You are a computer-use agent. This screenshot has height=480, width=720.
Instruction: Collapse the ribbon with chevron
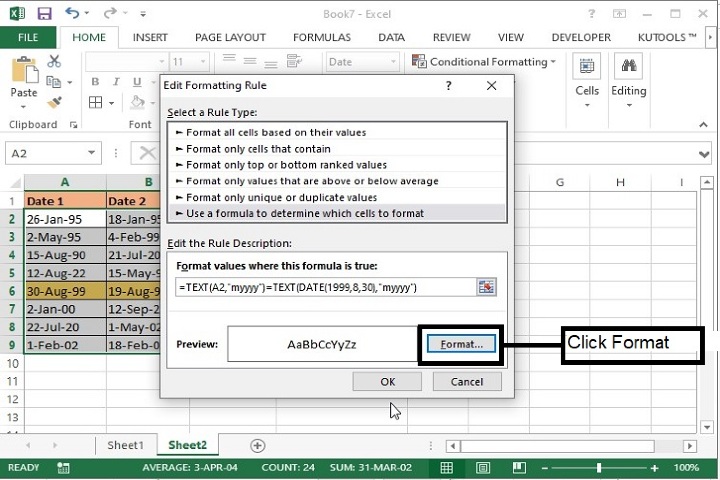(x=703, y=124)
